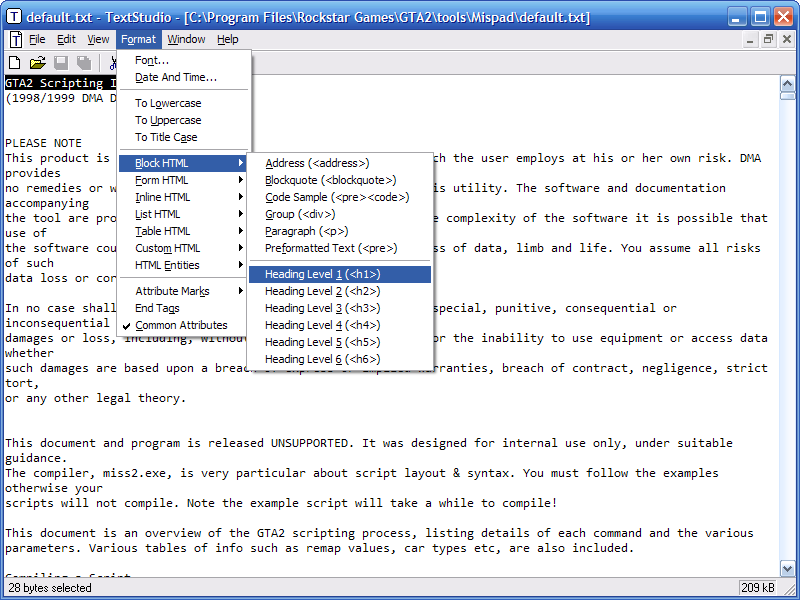Click the New document toolbar icon
This screenshot has height=600, width=800.
pyautogui.click(x=15, y=63)
